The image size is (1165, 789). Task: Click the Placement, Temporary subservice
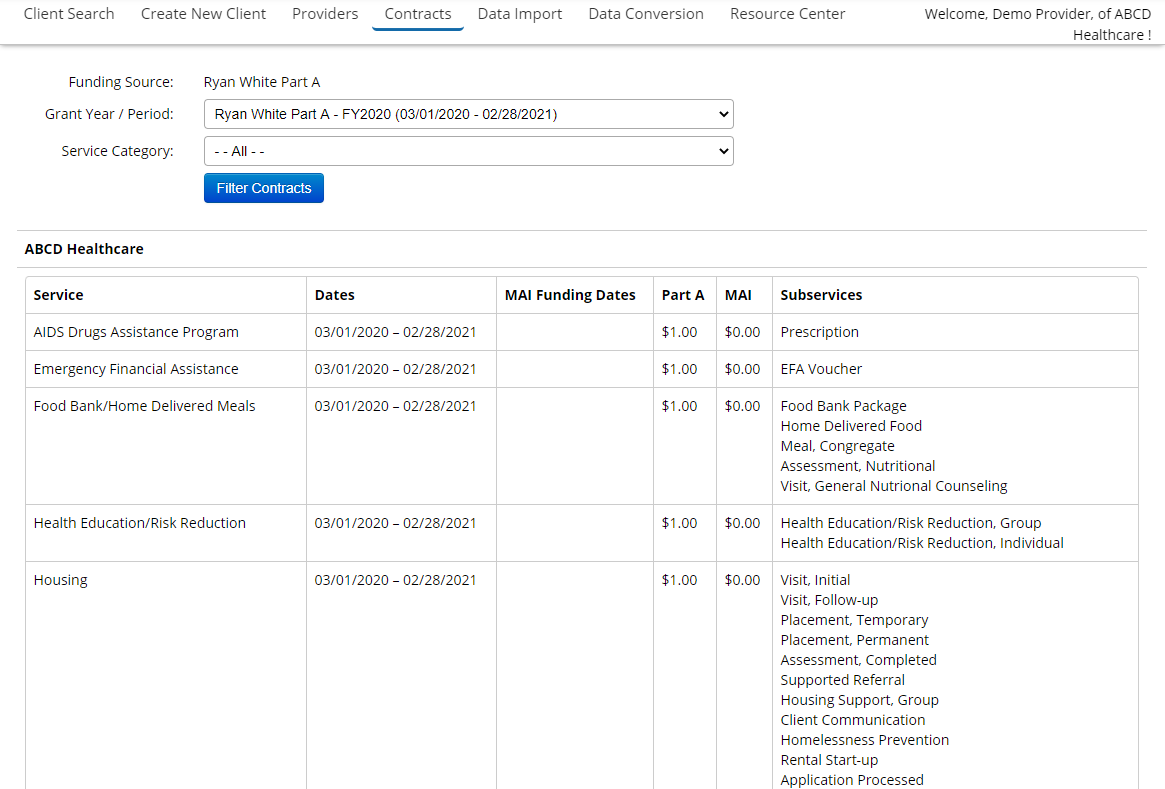click(854, 620)
